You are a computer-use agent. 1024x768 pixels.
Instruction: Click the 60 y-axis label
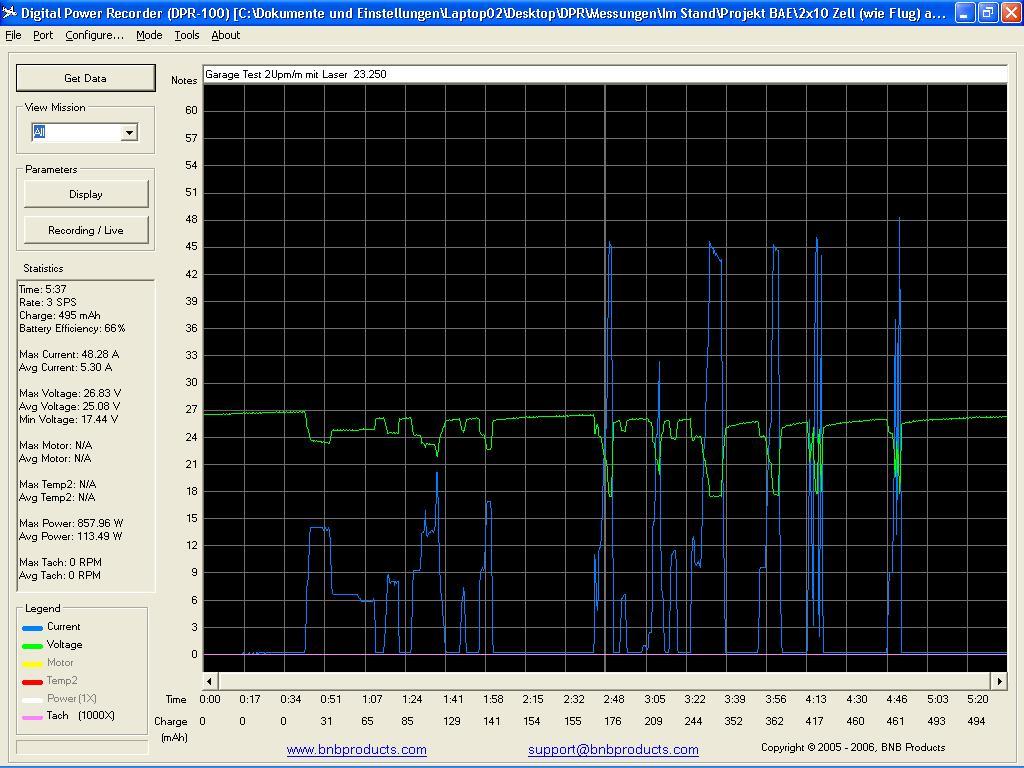click(191, 110)
